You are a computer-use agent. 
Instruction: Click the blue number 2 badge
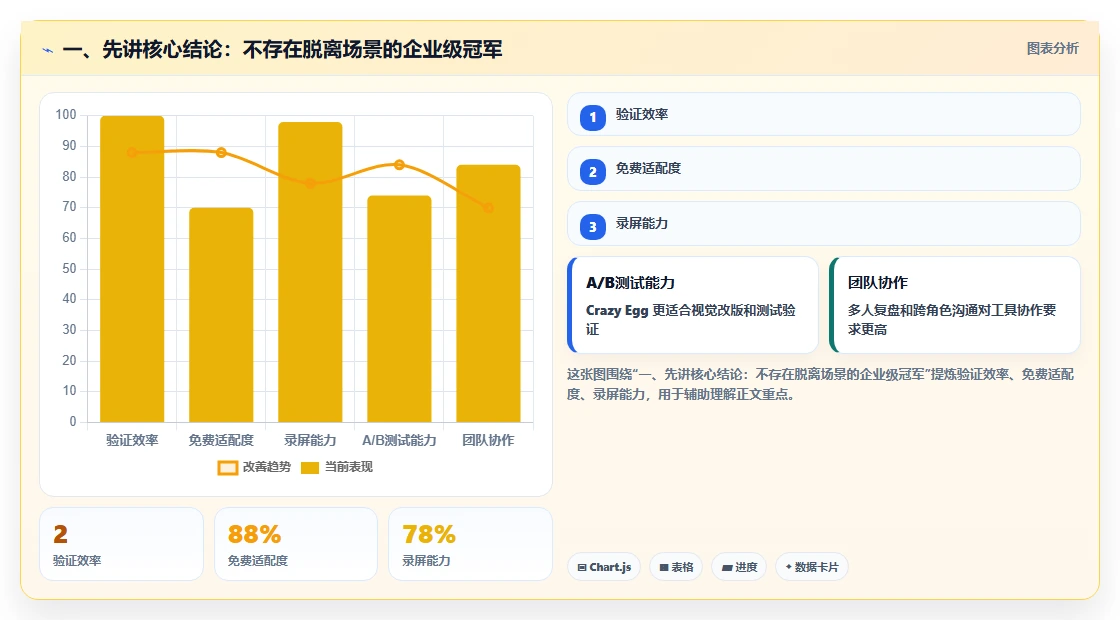(x=592, y=171)
